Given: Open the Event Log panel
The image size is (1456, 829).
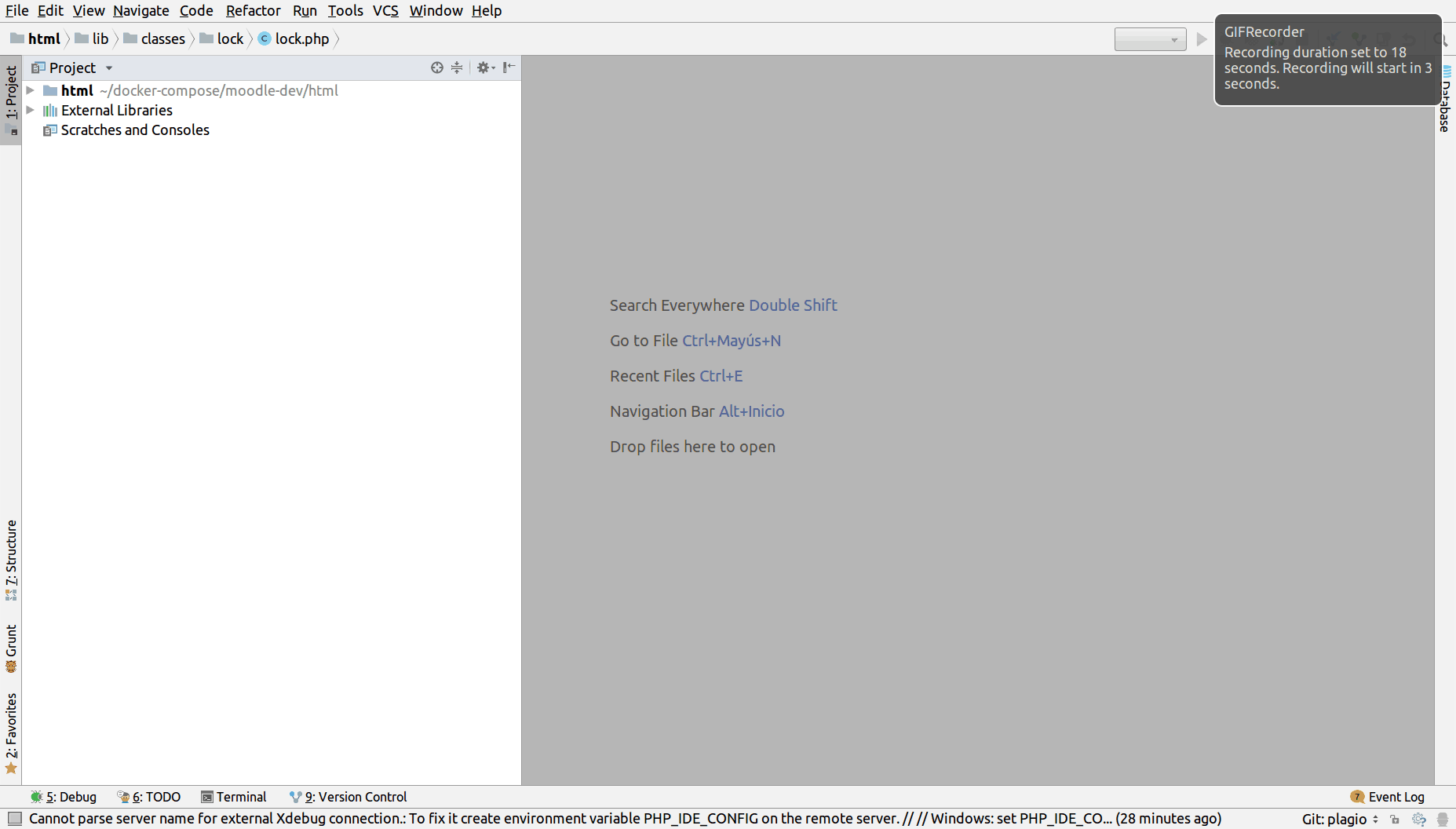Looking at the screenshot, I should pyautogui.click(x=1388, y=797).
